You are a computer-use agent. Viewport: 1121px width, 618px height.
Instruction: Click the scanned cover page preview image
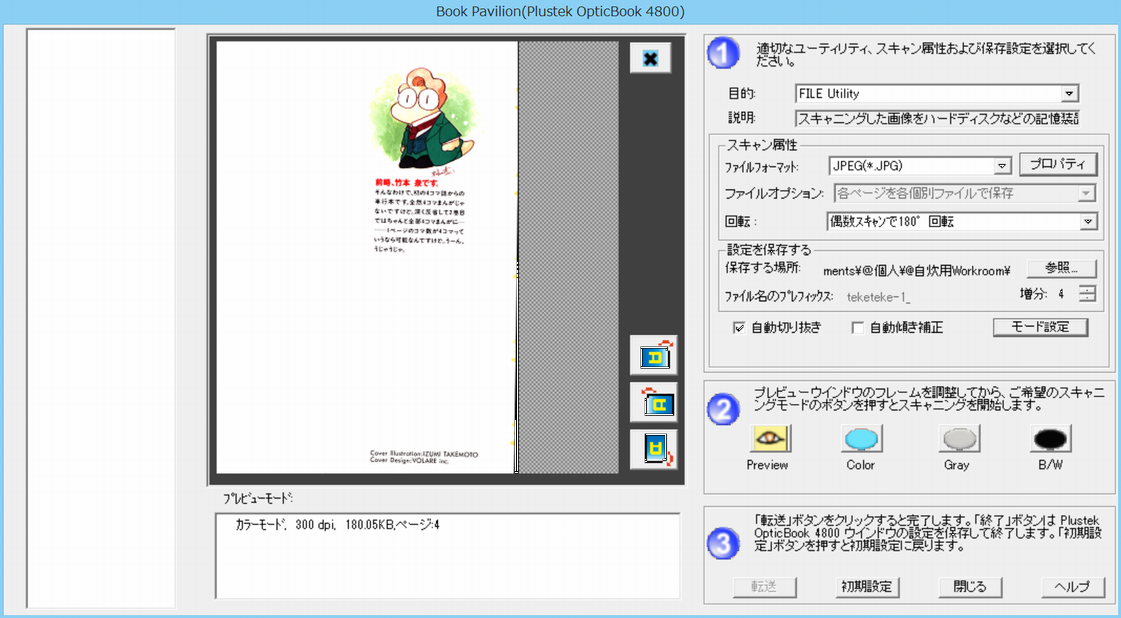coord(367,257)
